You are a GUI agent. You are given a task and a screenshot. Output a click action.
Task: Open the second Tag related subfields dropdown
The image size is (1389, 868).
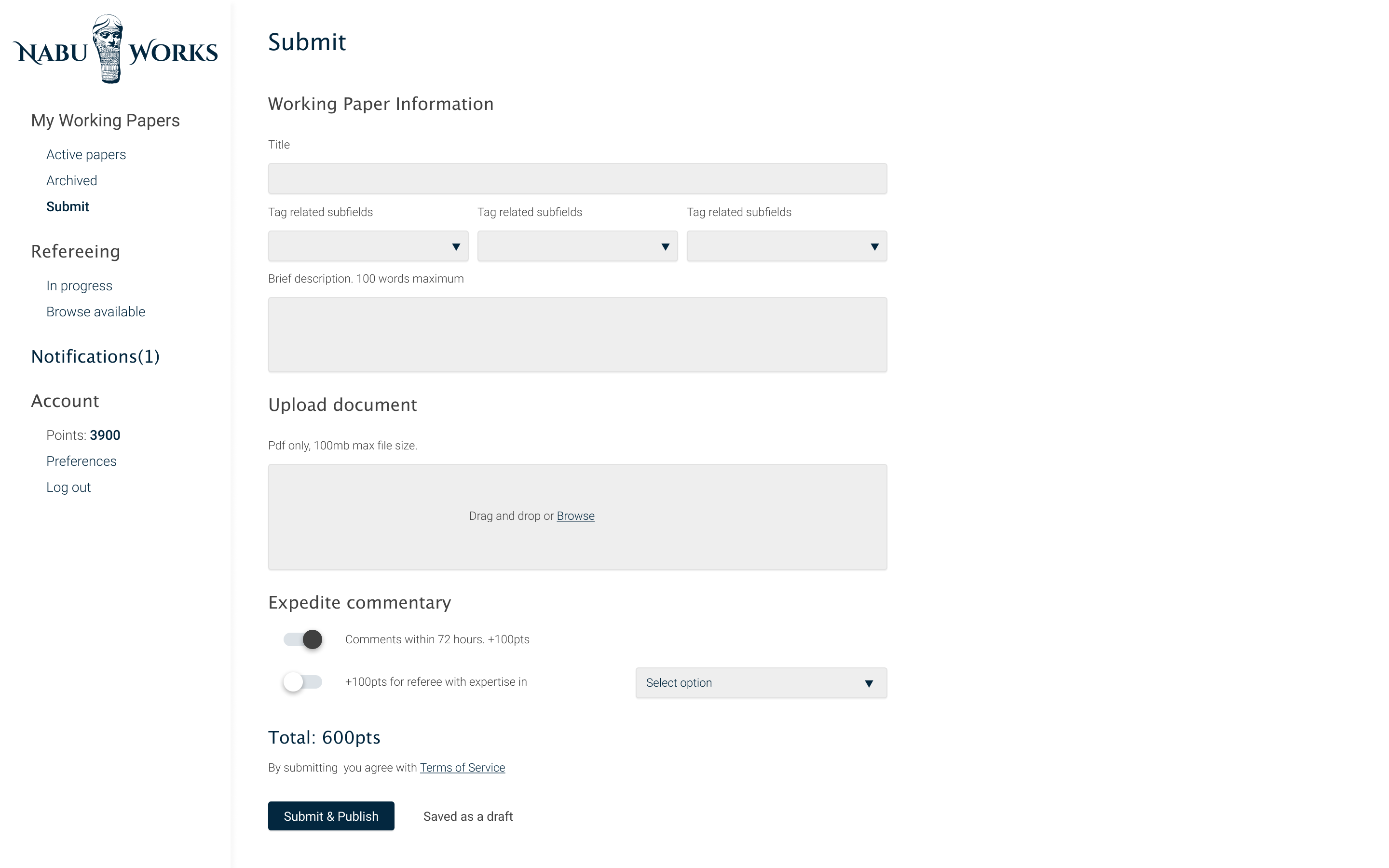pos(577,246)
